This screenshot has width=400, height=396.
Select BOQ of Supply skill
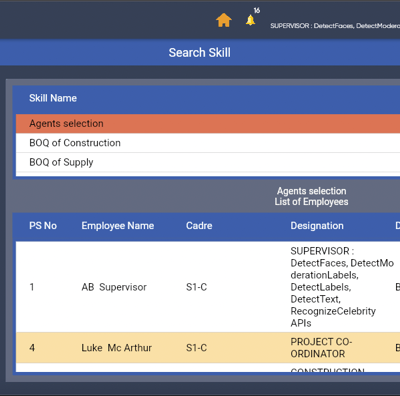(208, 162)
